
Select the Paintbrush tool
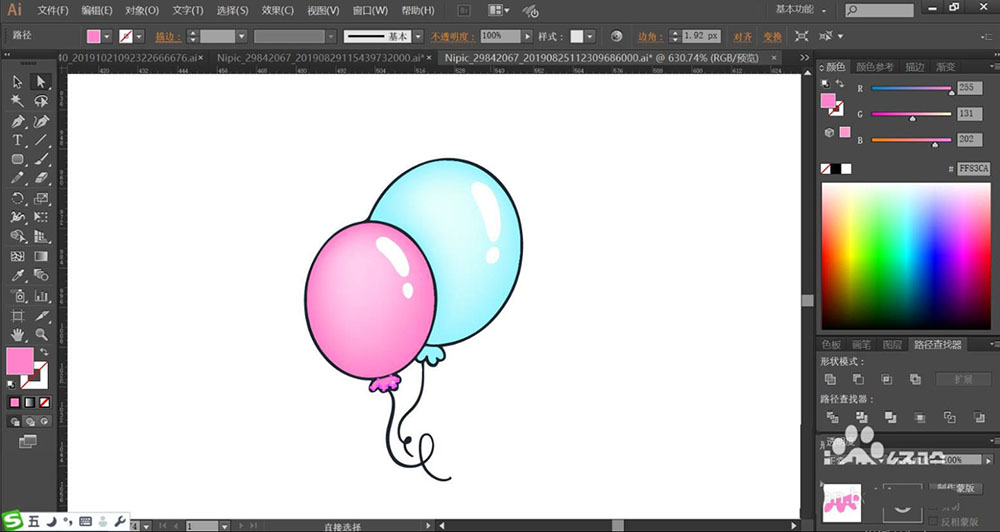click(41, 159)
